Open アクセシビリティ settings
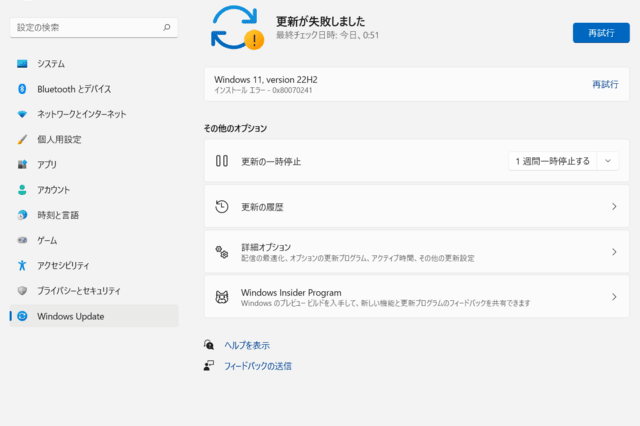Image resolution: width=640 pixels, height=426 pixels. 94,266
